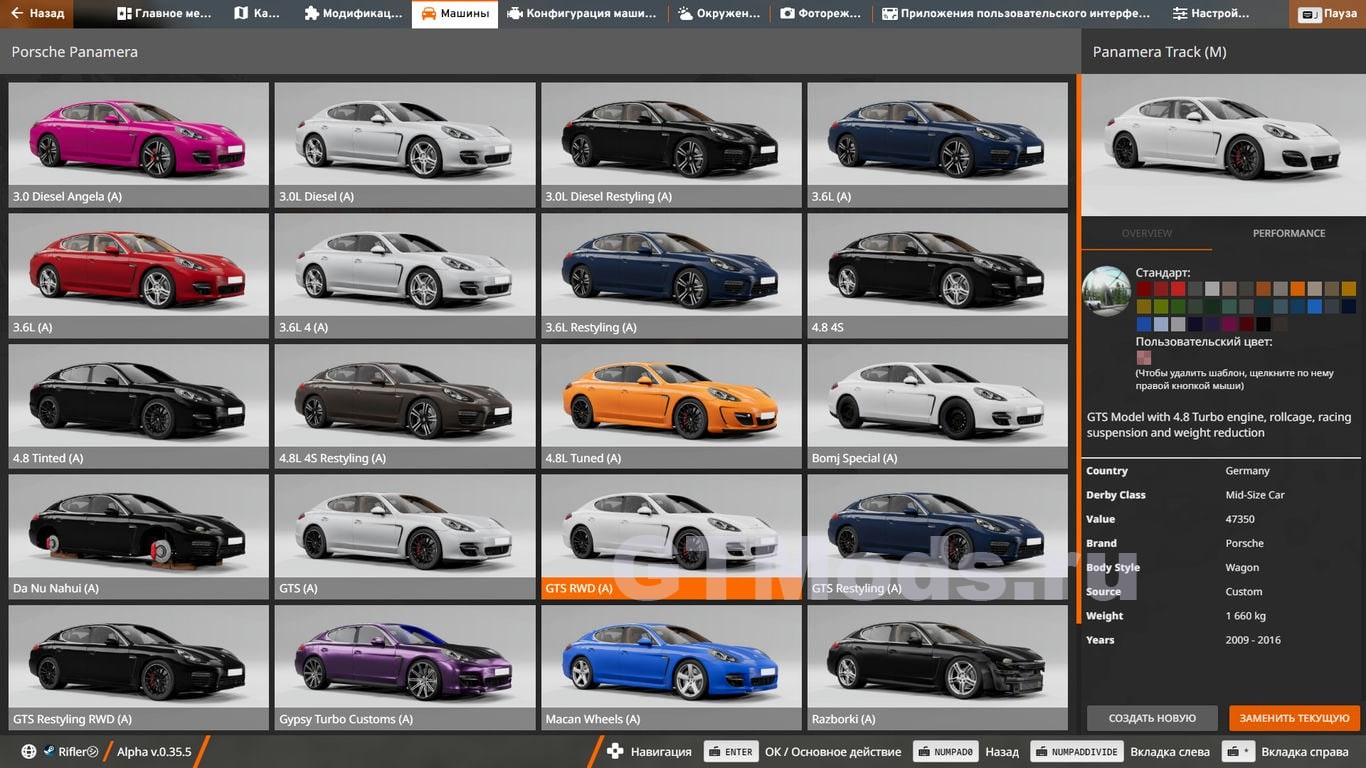
Task: Switch to the PERFORMANCE tab
Action: coord(1288,233)
